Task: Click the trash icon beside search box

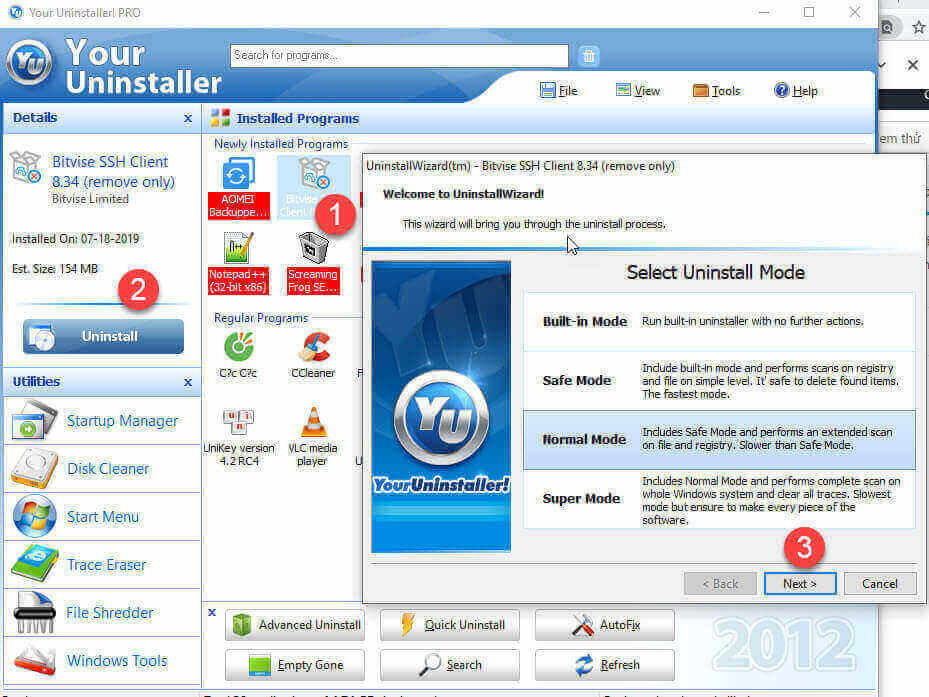Action: point(590,56)
